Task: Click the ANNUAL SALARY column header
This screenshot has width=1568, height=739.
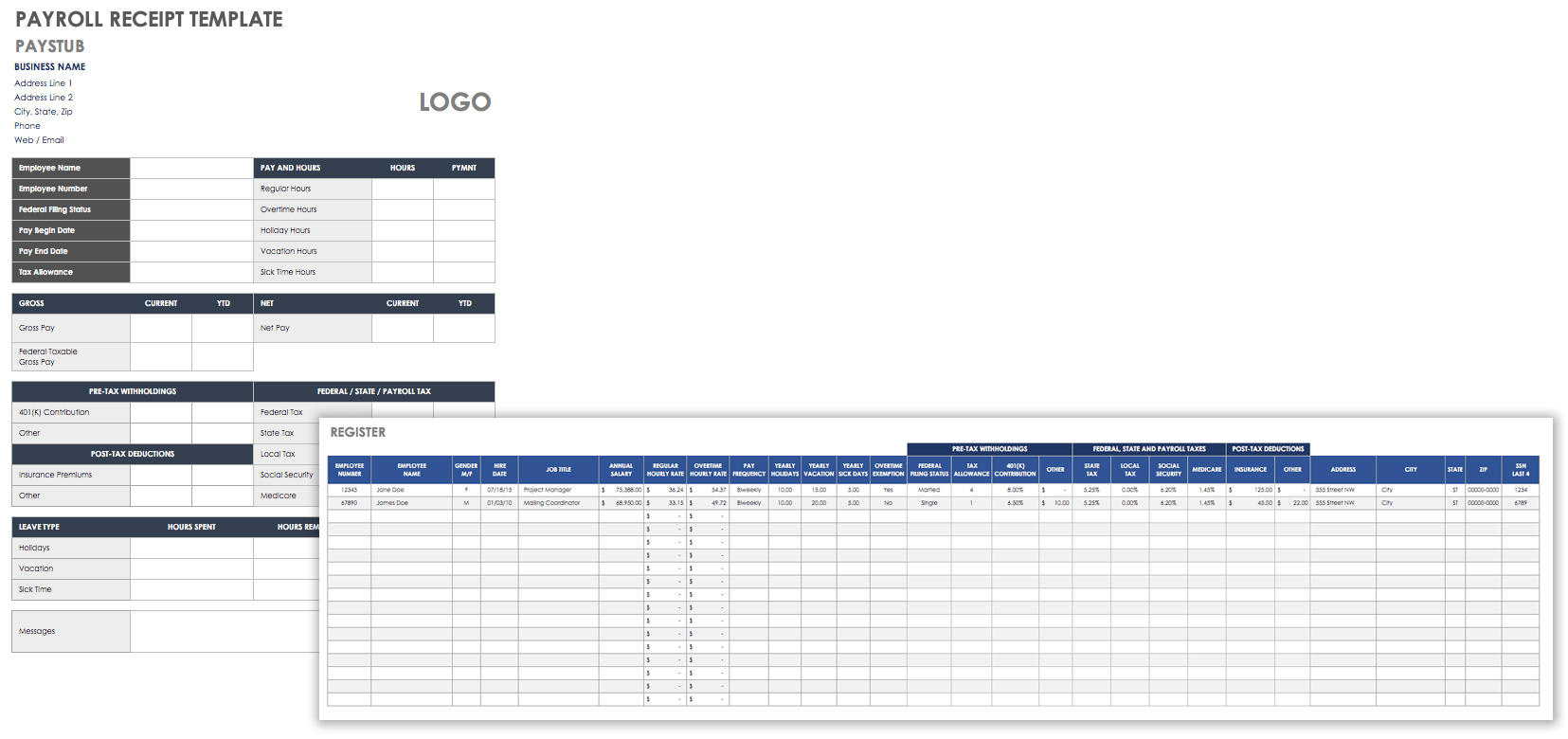Action: [622, 470]
